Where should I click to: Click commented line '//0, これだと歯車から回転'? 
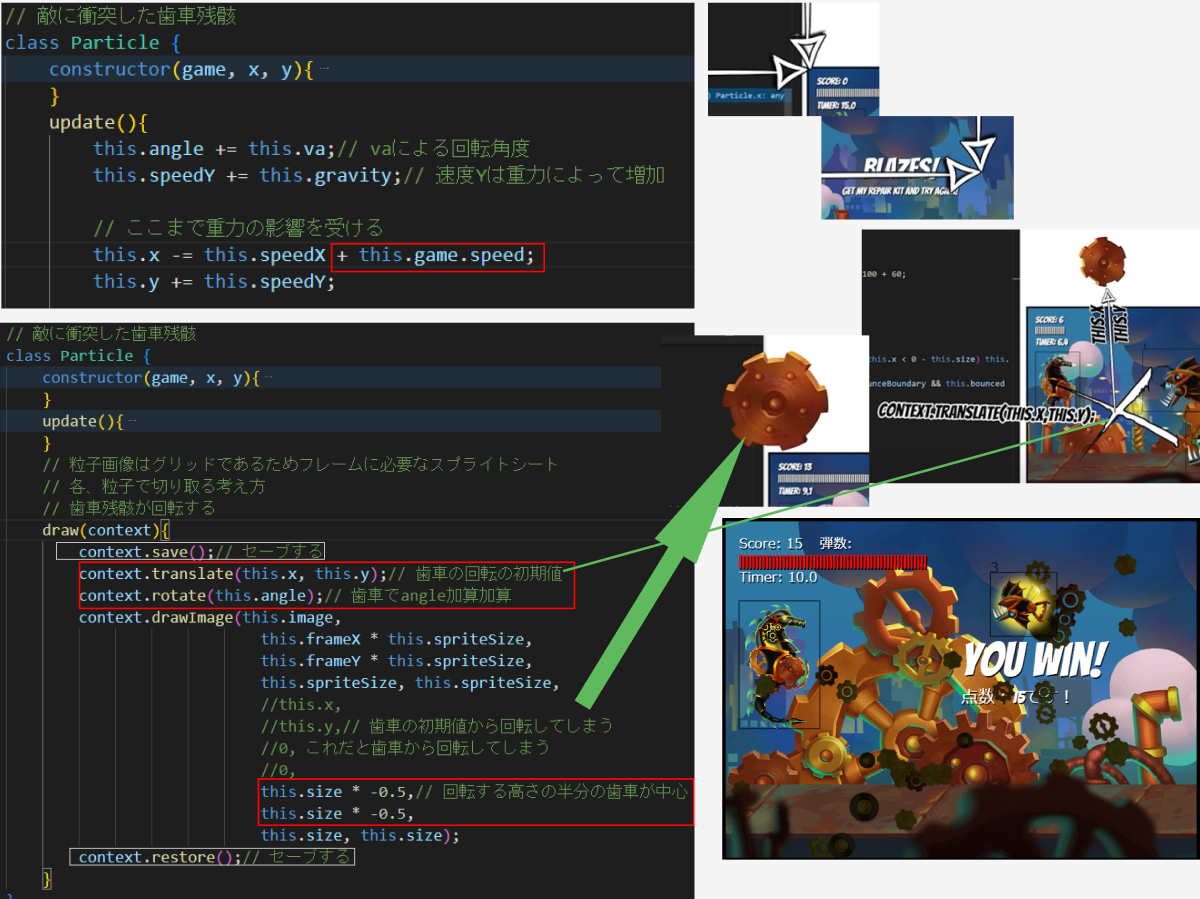(x=405, y=748)
